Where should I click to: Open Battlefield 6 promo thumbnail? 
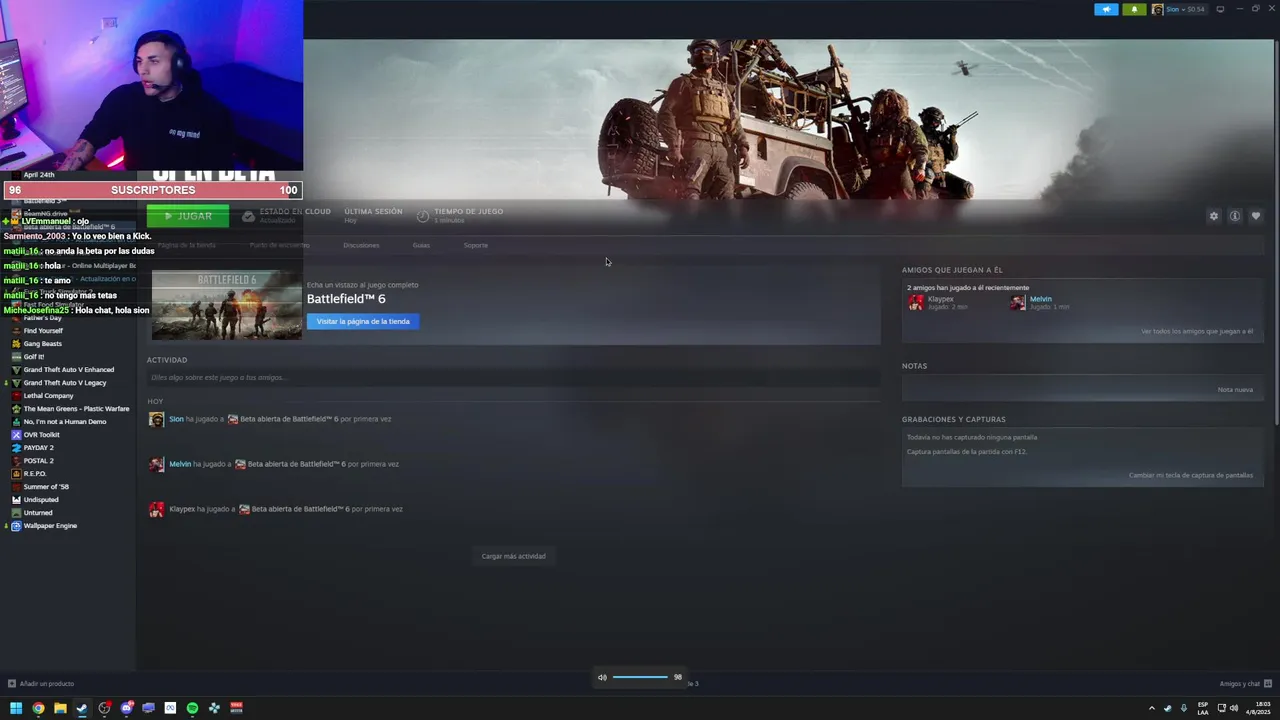coord(226,305)
